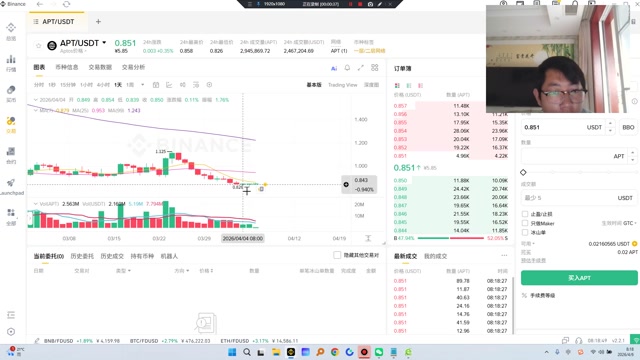
Task: Open the AI analysis icon above the chart
Action: click(334, 68)
